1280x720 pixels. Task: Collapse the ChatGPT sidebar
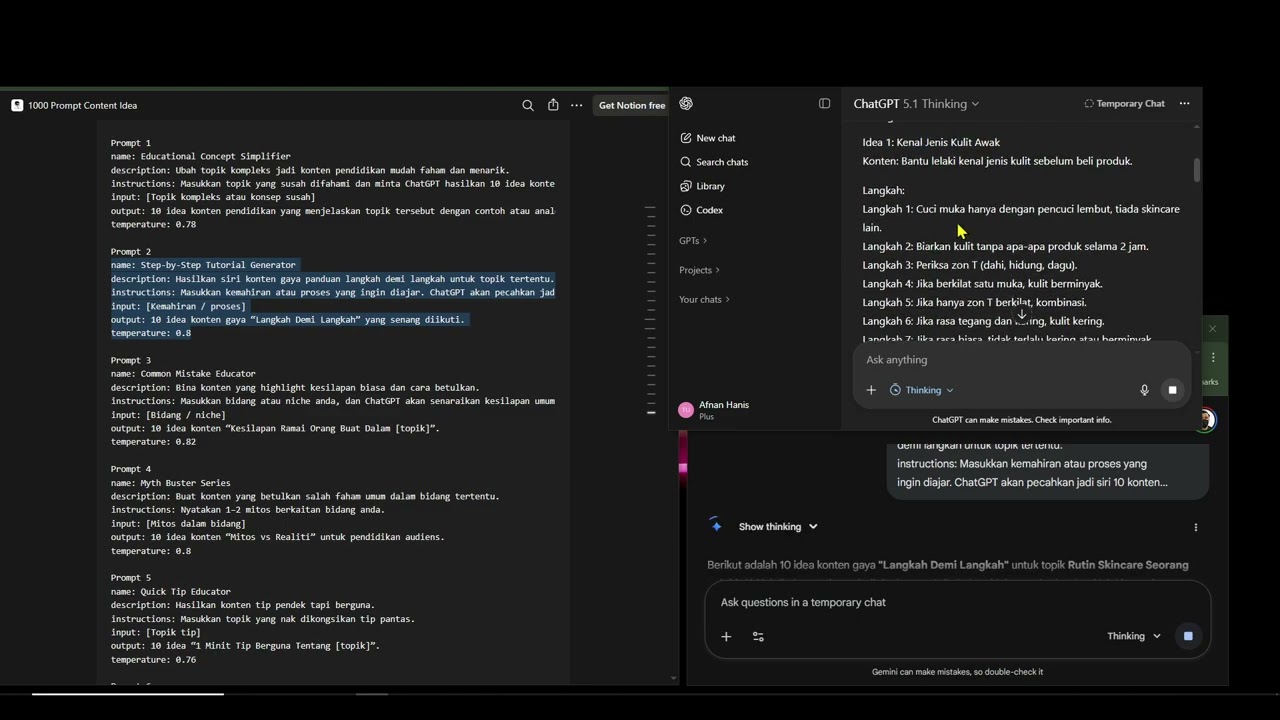tap(824, 104)
